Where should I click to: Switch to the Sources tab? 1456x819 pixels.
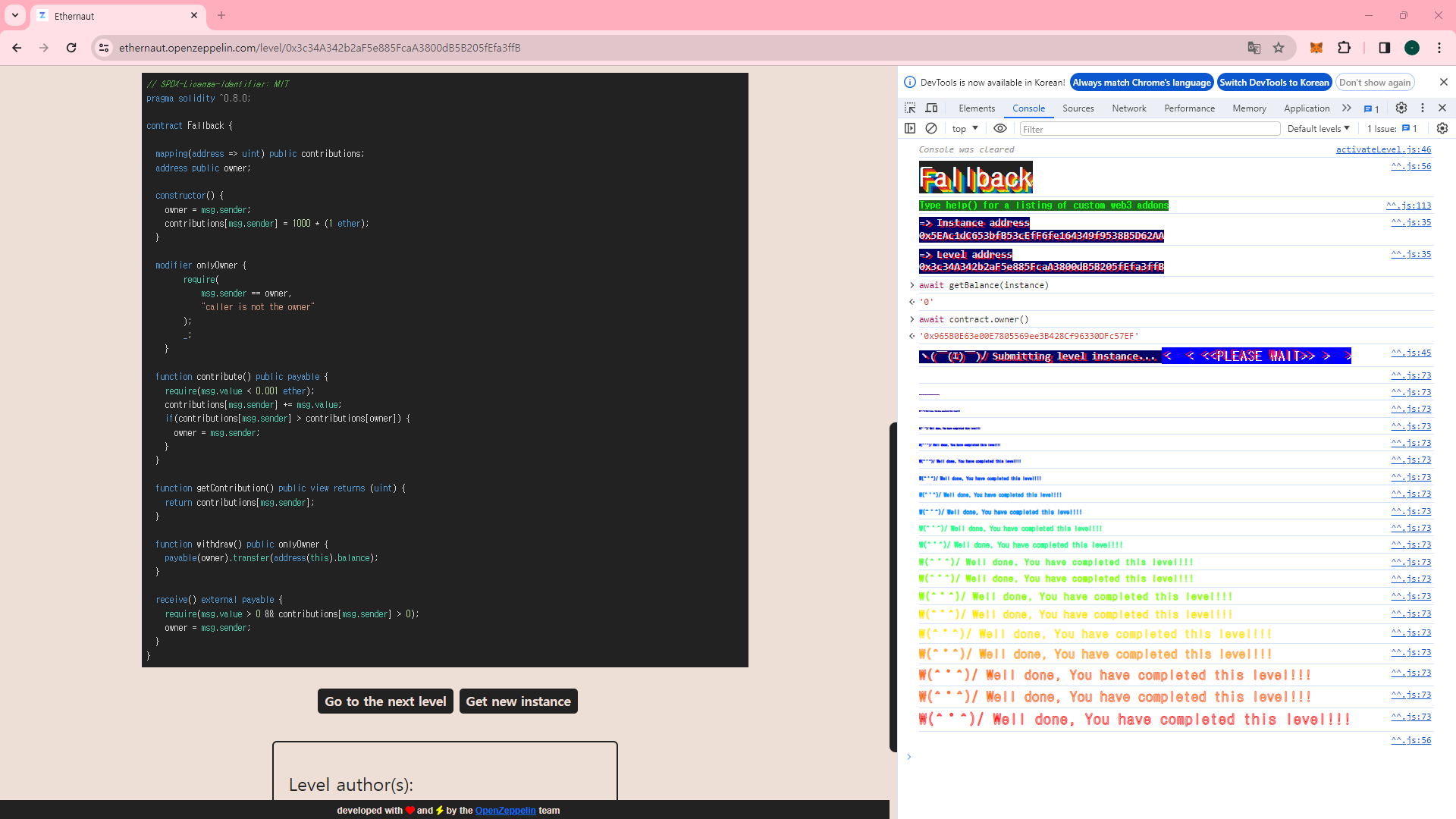(1078, 108)
